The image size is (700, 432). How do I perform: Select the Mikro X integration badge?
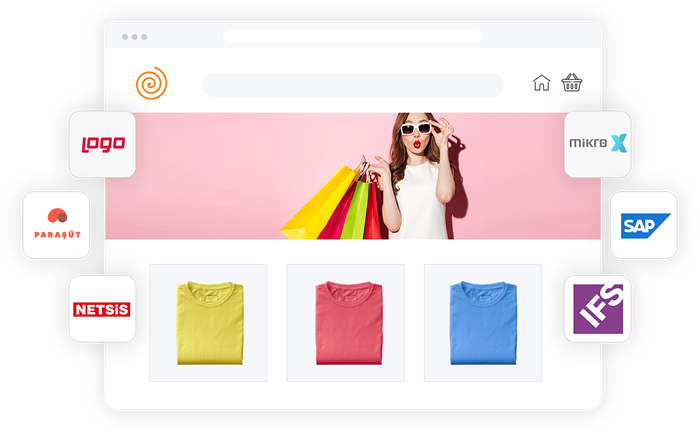pos(598,144)
